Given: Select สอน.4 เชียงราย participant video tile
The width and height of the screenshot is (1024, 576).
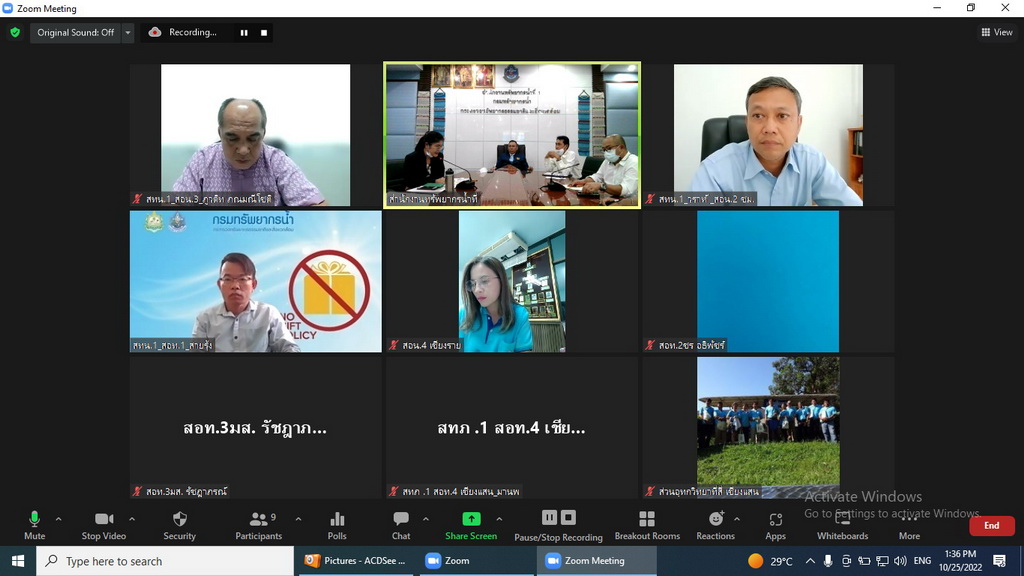Looking at the screenshot, I should [512, 281].
